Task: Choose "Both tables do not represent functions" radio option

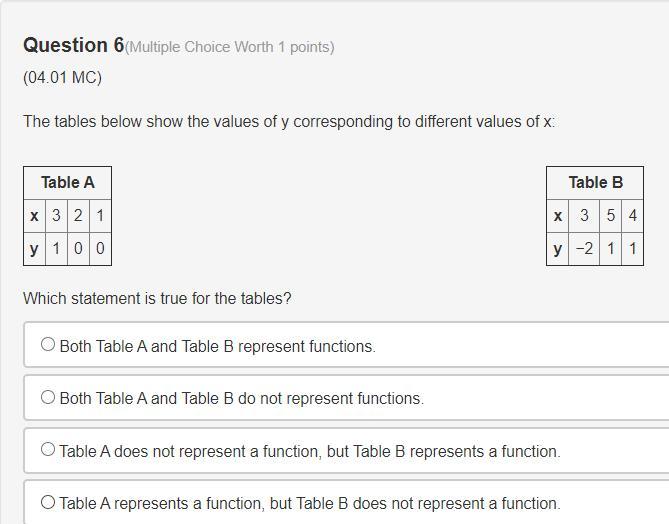Action: click(x=48, y=397)
